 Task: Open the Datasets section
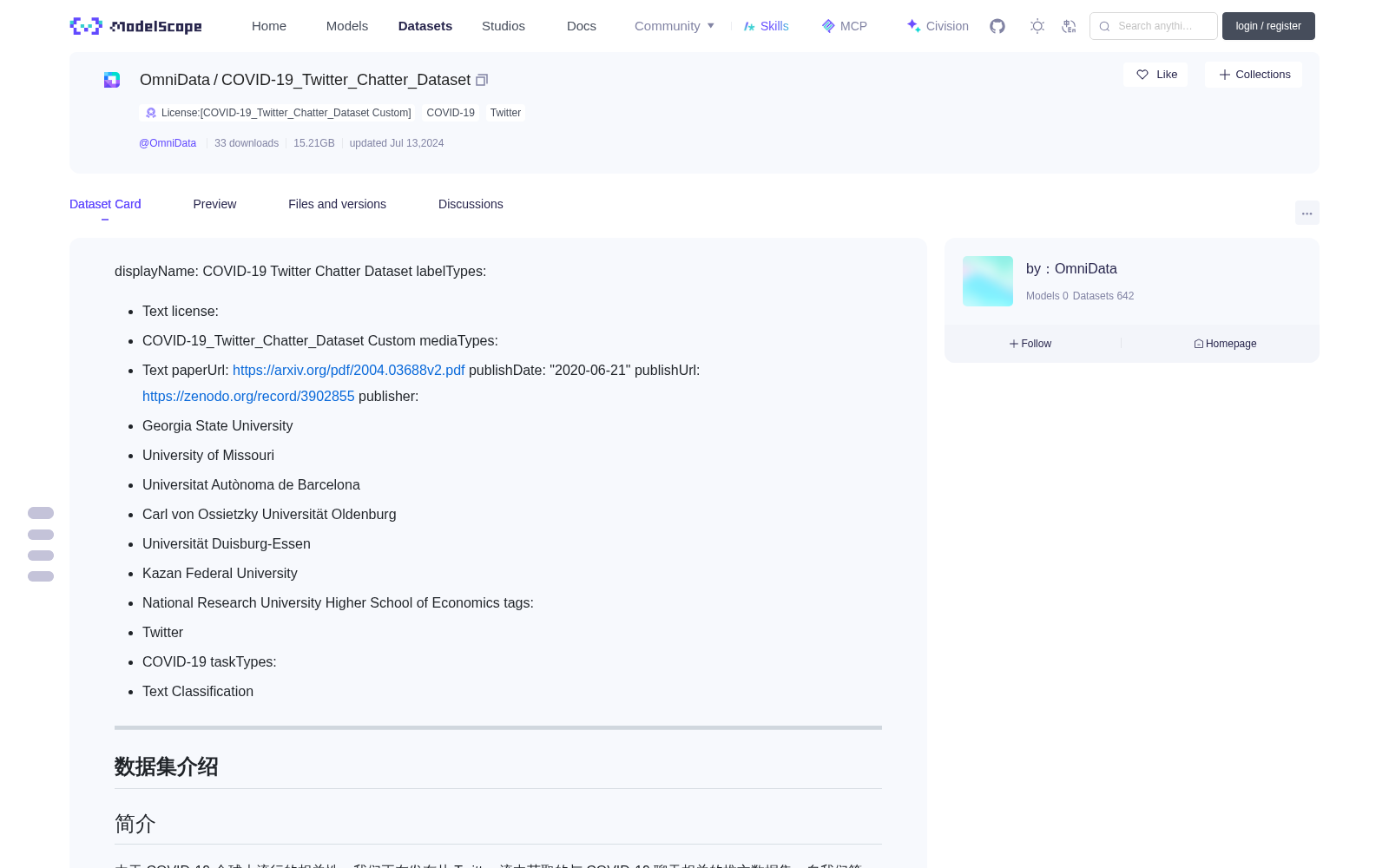425,26
